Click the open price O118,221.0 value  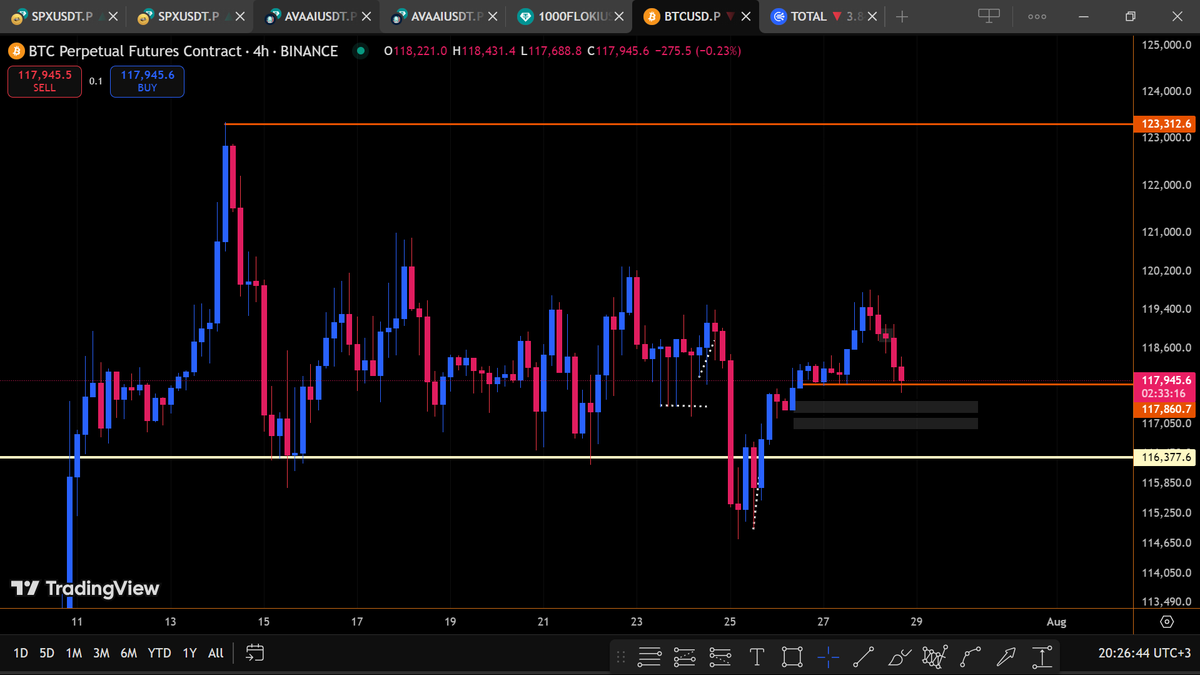point(416,51)
